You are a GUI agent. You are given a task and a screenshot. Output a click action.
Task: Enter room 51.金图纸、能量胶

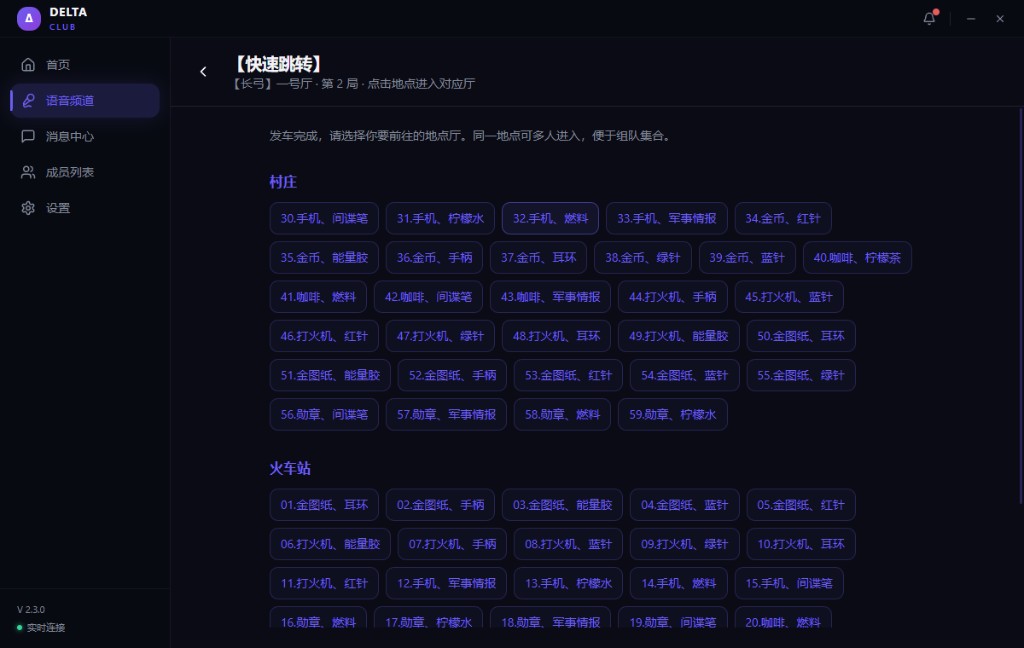click(x=330, y=375)
